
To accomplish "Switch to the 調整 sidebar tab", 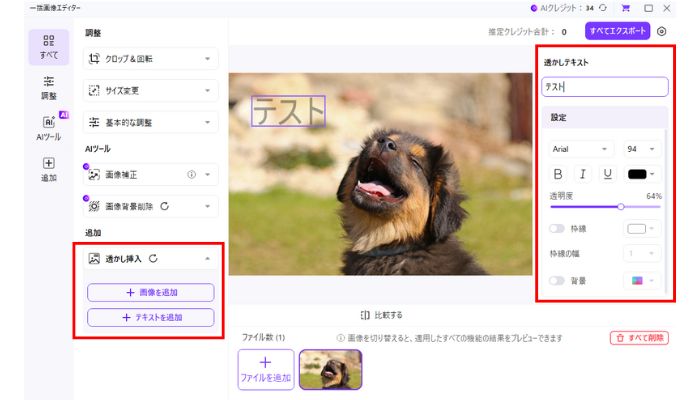I will [48, 88].
